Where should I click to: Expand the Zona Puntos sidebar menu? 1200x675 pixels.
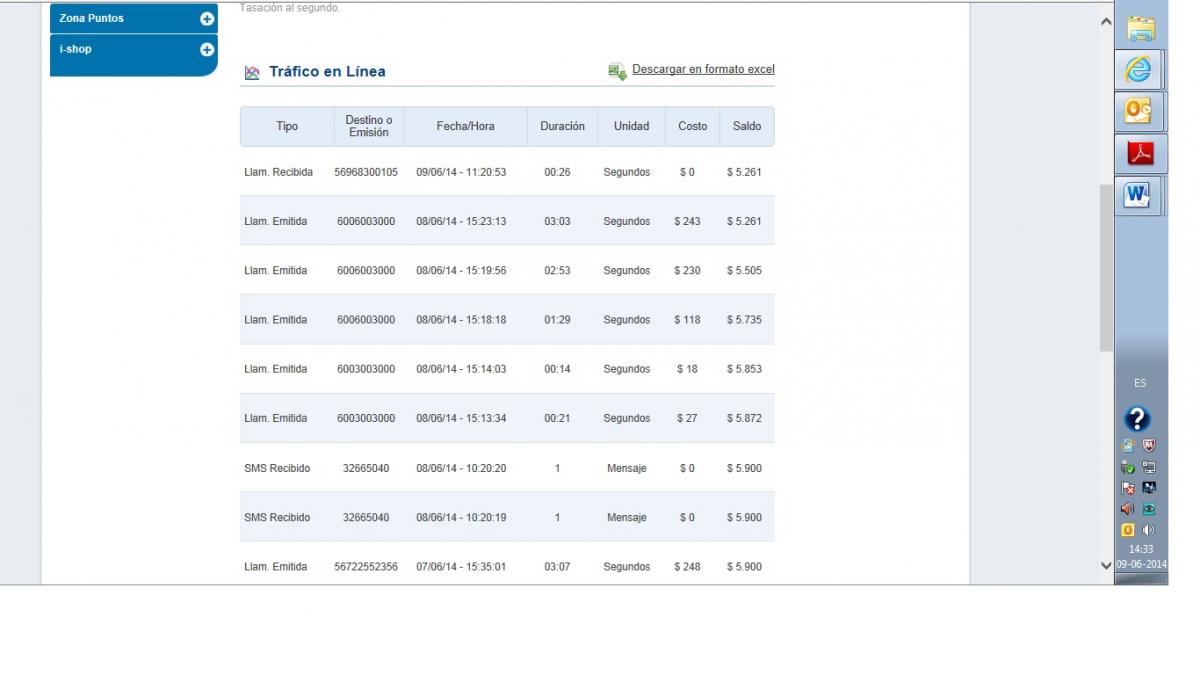[207, 18]
